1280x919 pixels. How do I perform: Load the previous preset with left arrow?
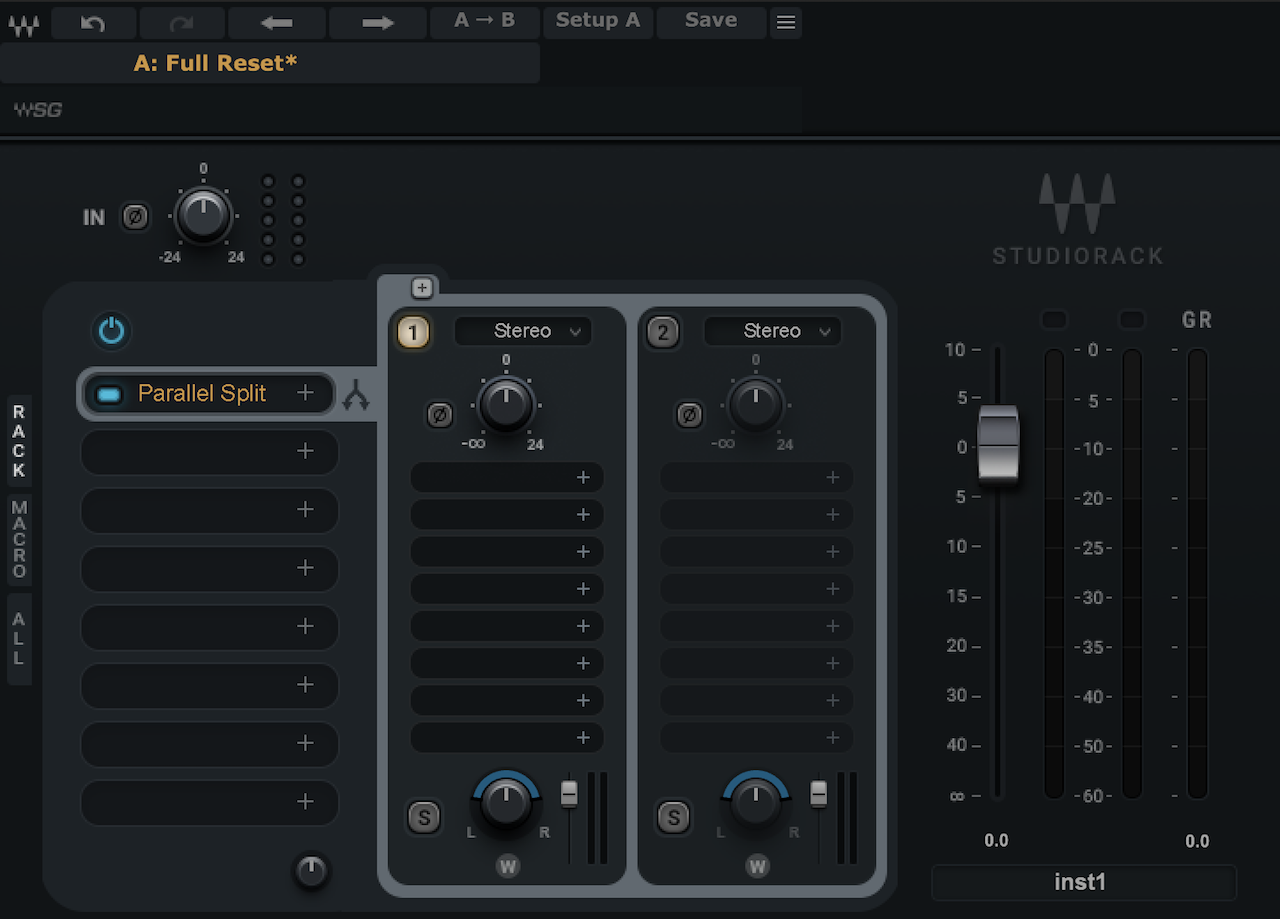pos(277,23)
